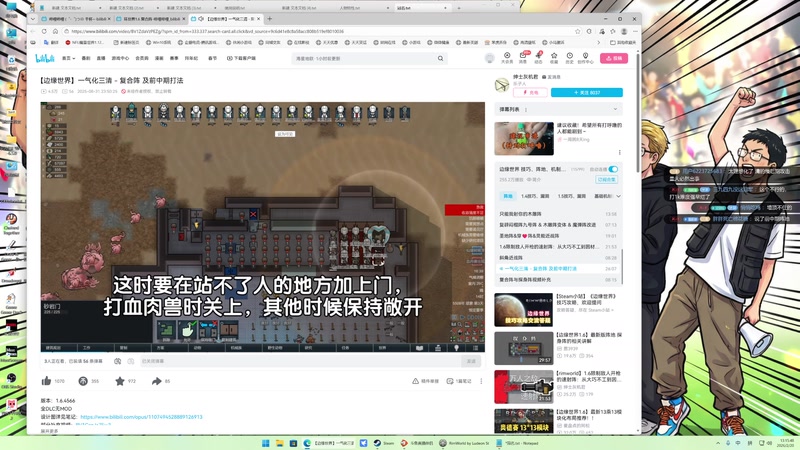The width and height of the screenshot is (800, 450).
Task: Click the bilibili logo
Action: pyautogui.click(x=45, y=58)
